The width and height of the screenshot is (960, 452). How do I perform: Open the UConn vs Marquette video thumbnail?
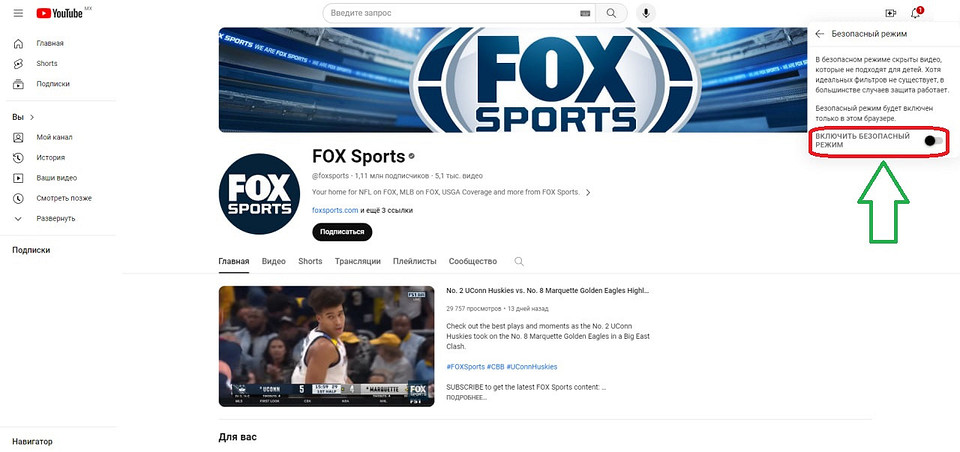click(x=326, y=346)
